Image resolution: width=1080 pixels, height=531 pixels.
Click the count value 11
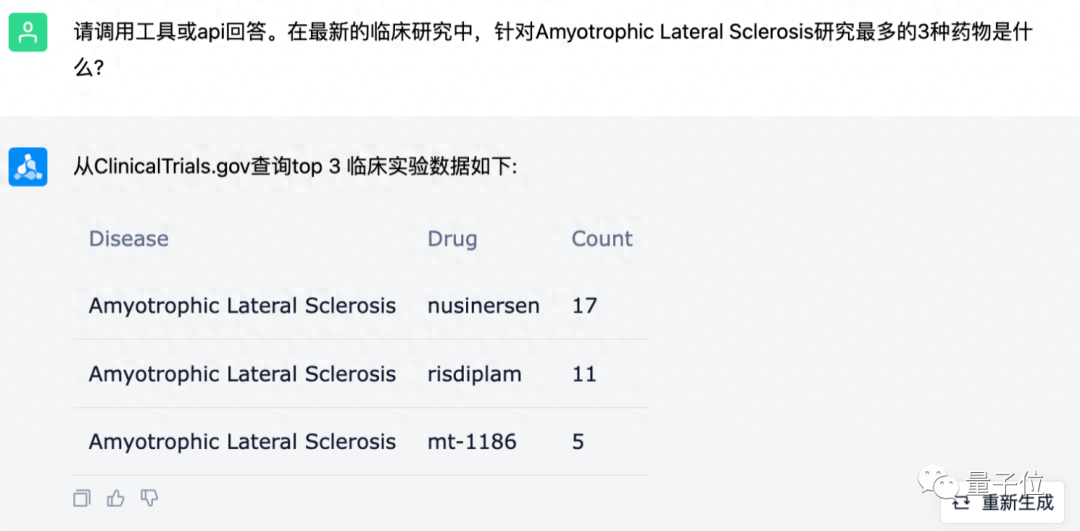(x=584, y=374)
